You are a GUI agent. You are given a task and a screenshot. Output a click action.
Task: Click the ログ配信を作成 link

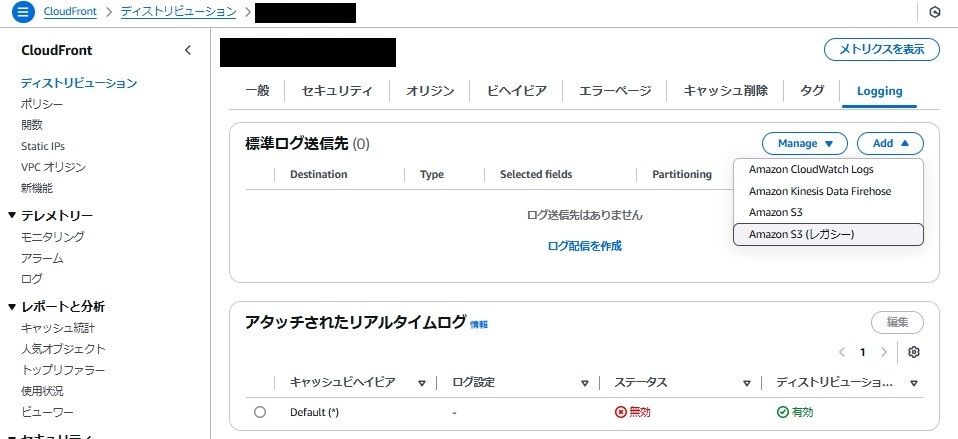(x=585, y=246)
